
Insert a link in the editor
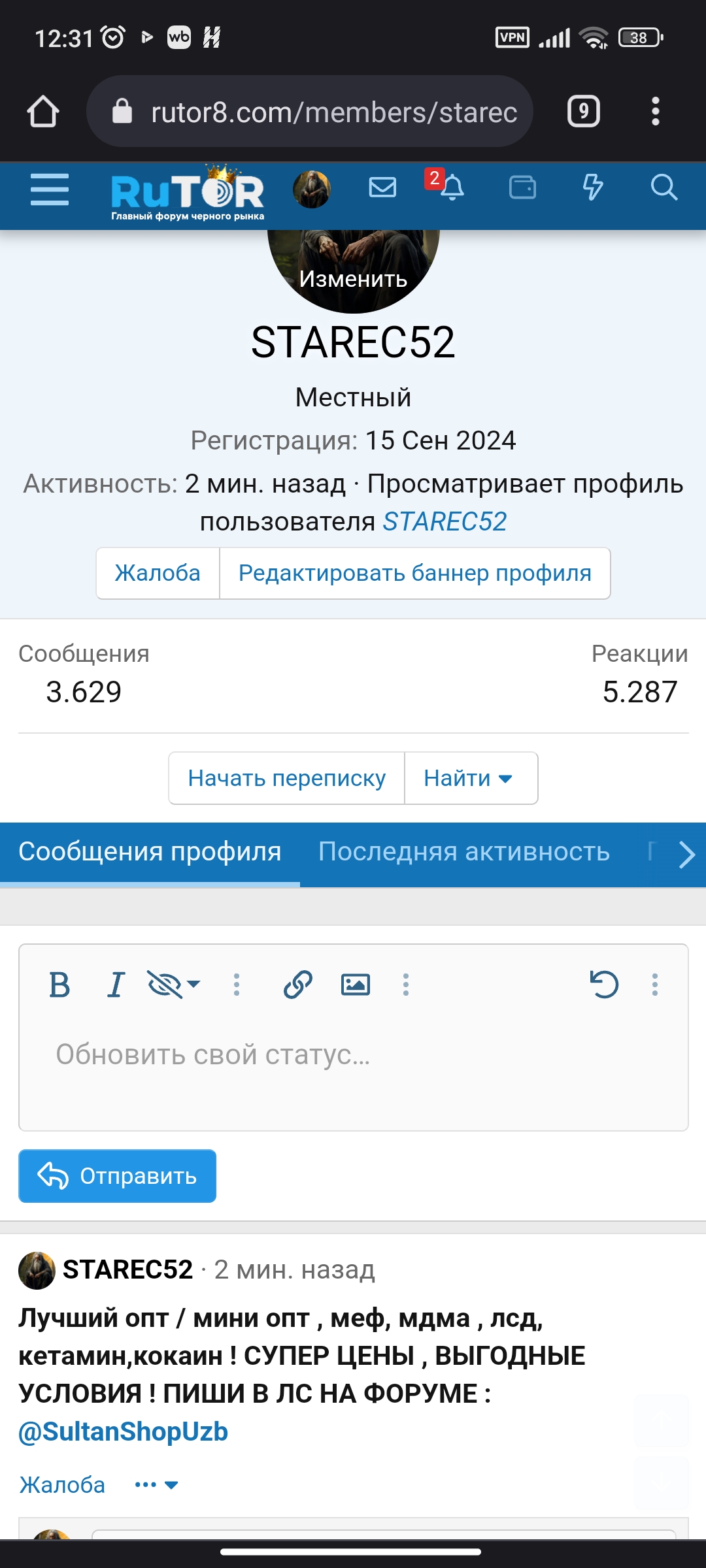point(298,985)
